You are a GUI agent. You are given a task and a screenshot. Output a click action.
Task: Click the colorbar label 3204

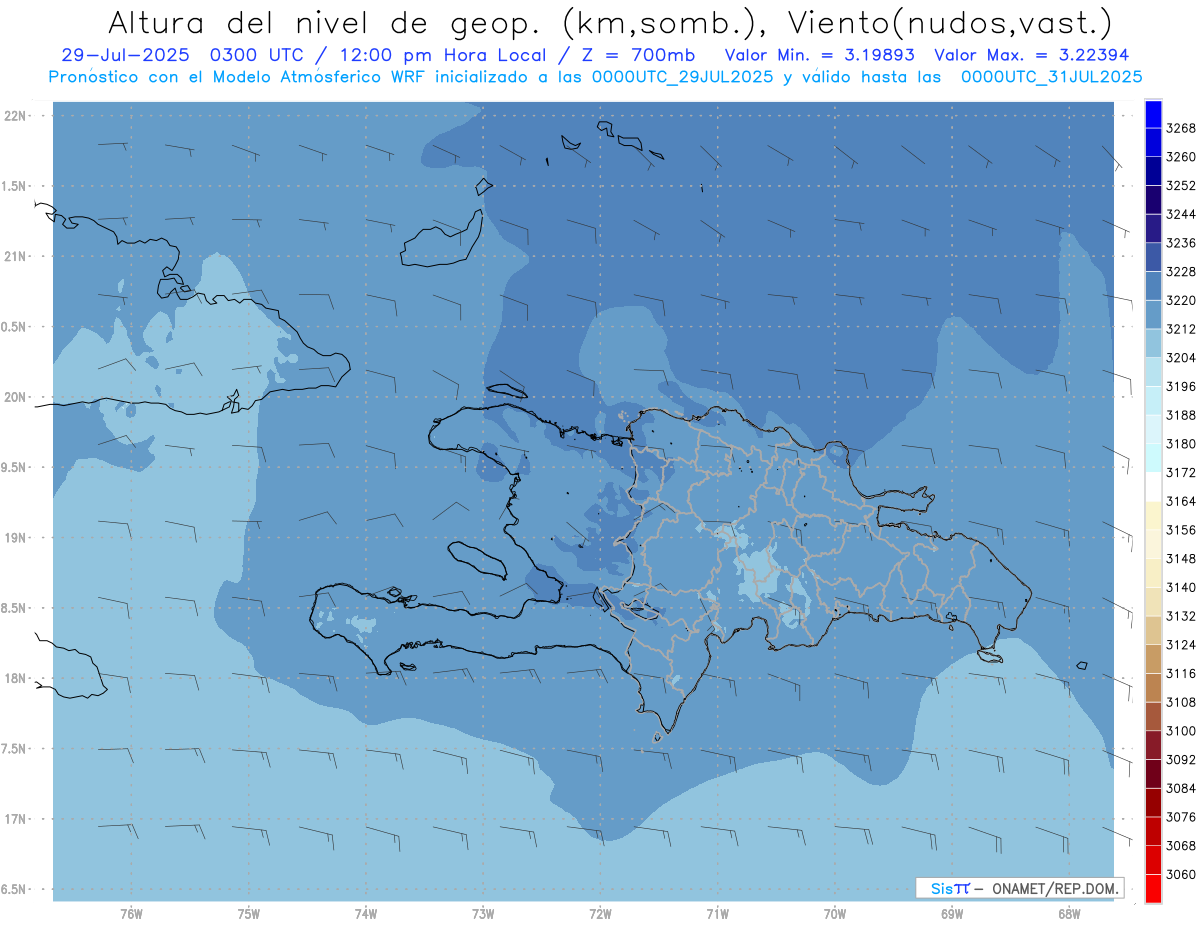click(x=1181, y=358)
